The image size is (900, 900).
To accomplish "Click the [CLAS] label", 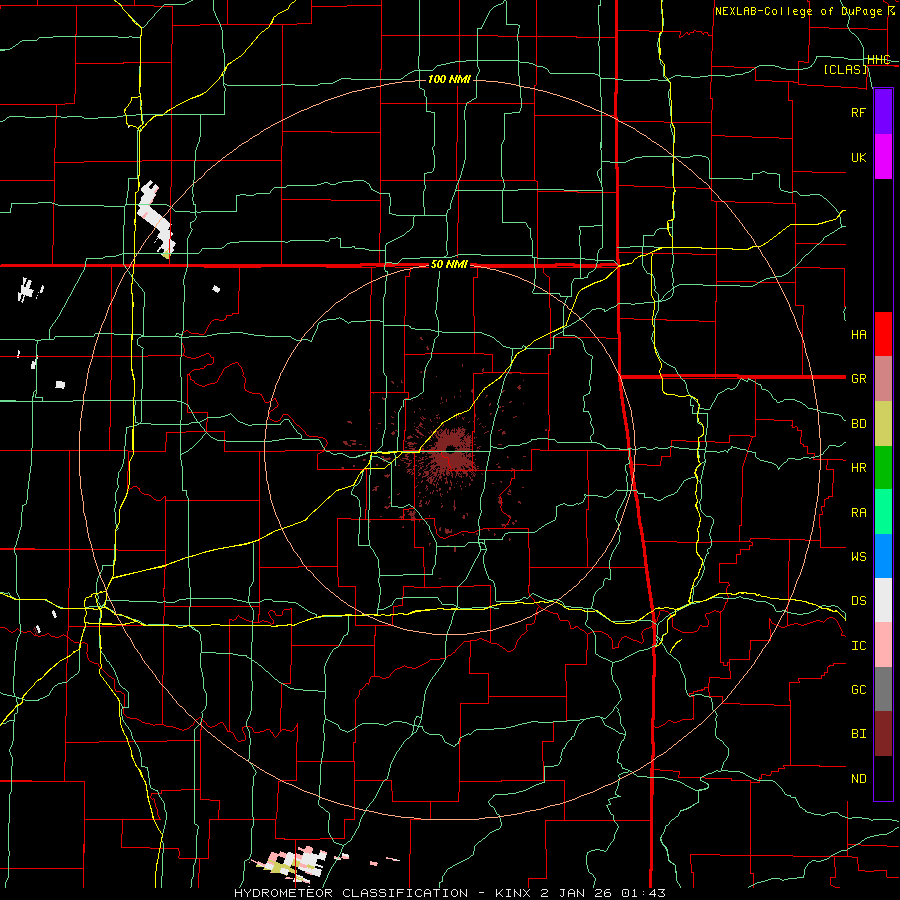I will [x=845, y=69].
